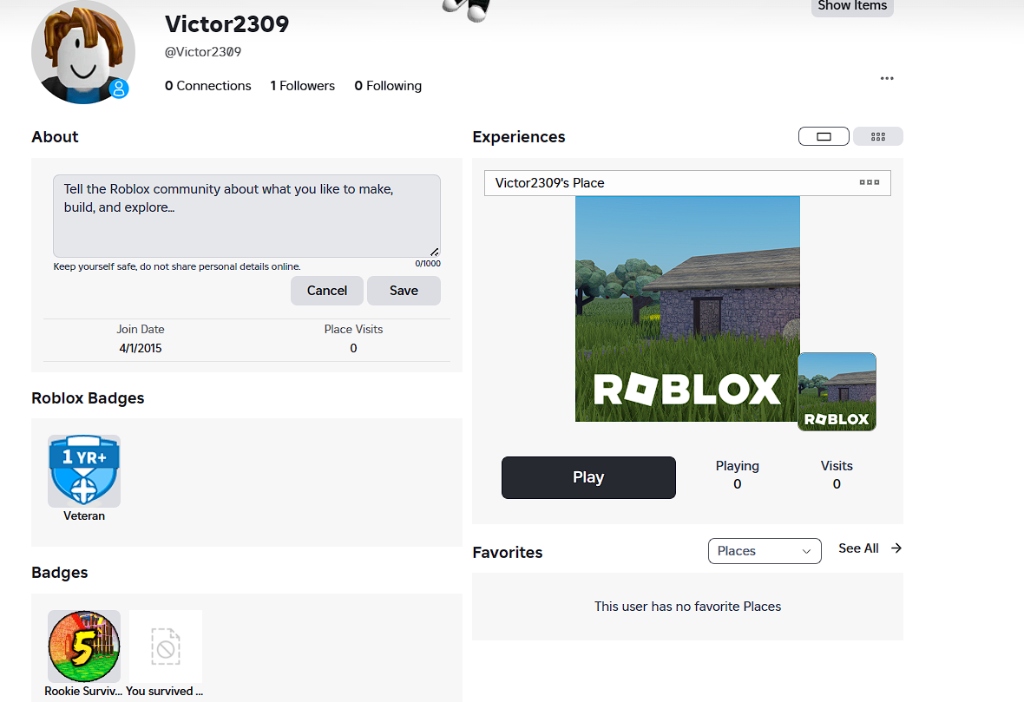The image size is (1024, 702).
Task: Click the small Roblox place thumbnail
Action: click(x=837, y=391)
